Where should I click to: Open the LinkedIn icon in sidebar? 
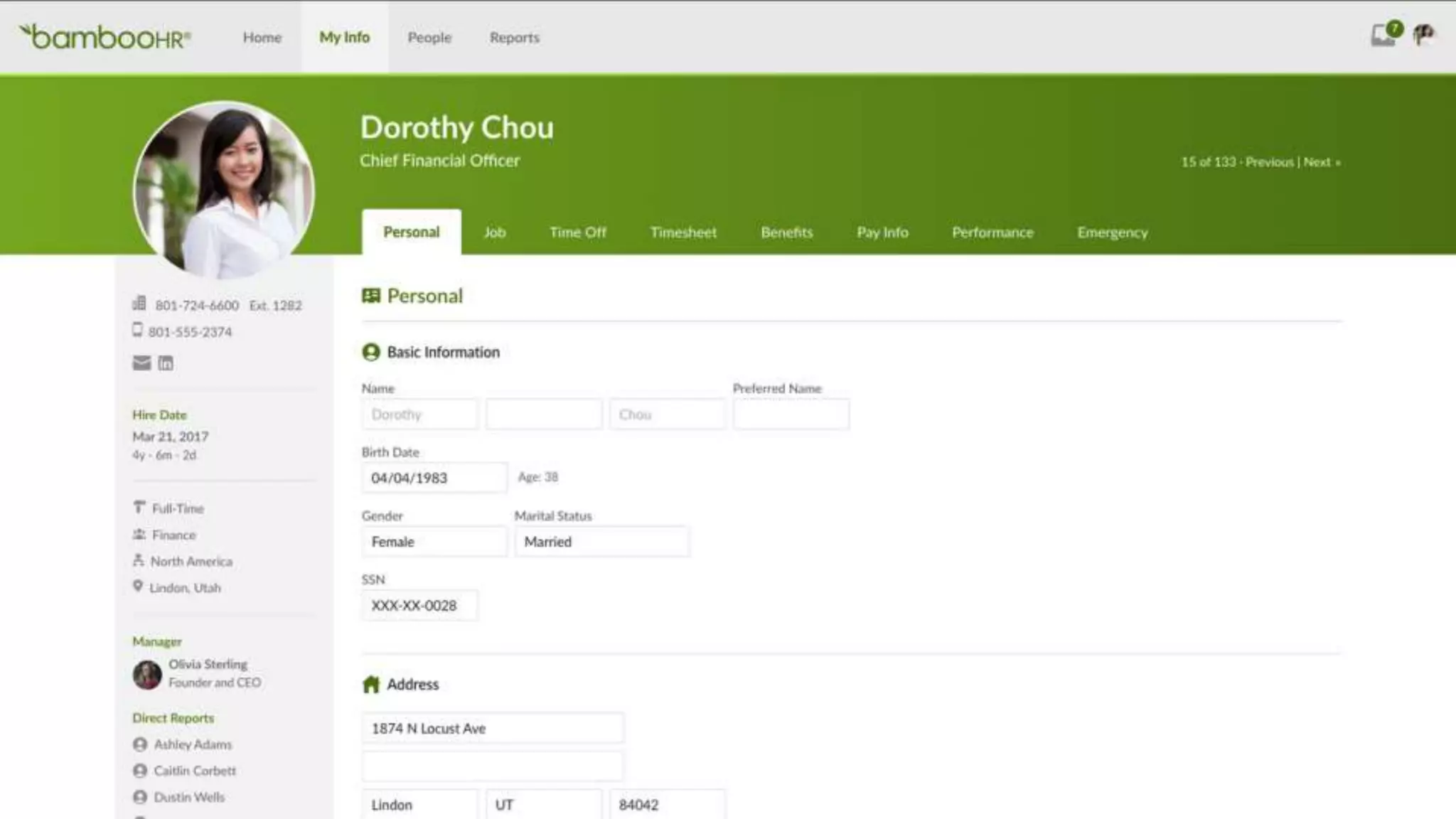point(166,363)
